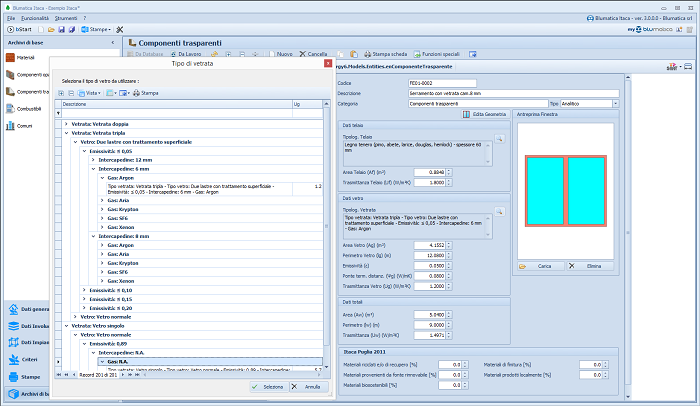Open the Tipo dropdown showing Analitico
Viewport: 700px width, 406px height.
(x=614, y=103)
